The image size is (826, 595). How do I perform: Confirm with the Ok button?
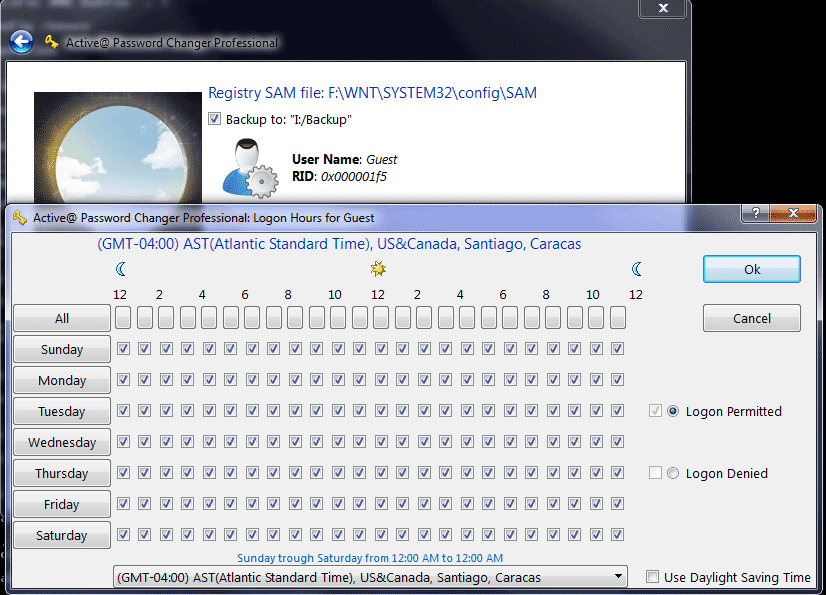click(752, 269)
